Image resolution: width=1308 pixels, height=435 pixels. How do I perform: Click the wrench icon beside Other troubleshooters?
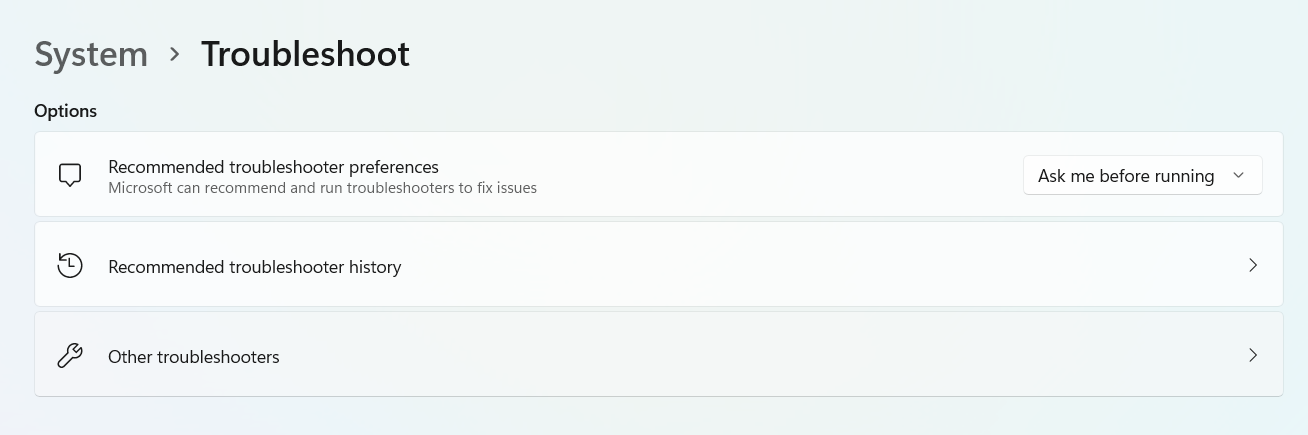[70, 356]
